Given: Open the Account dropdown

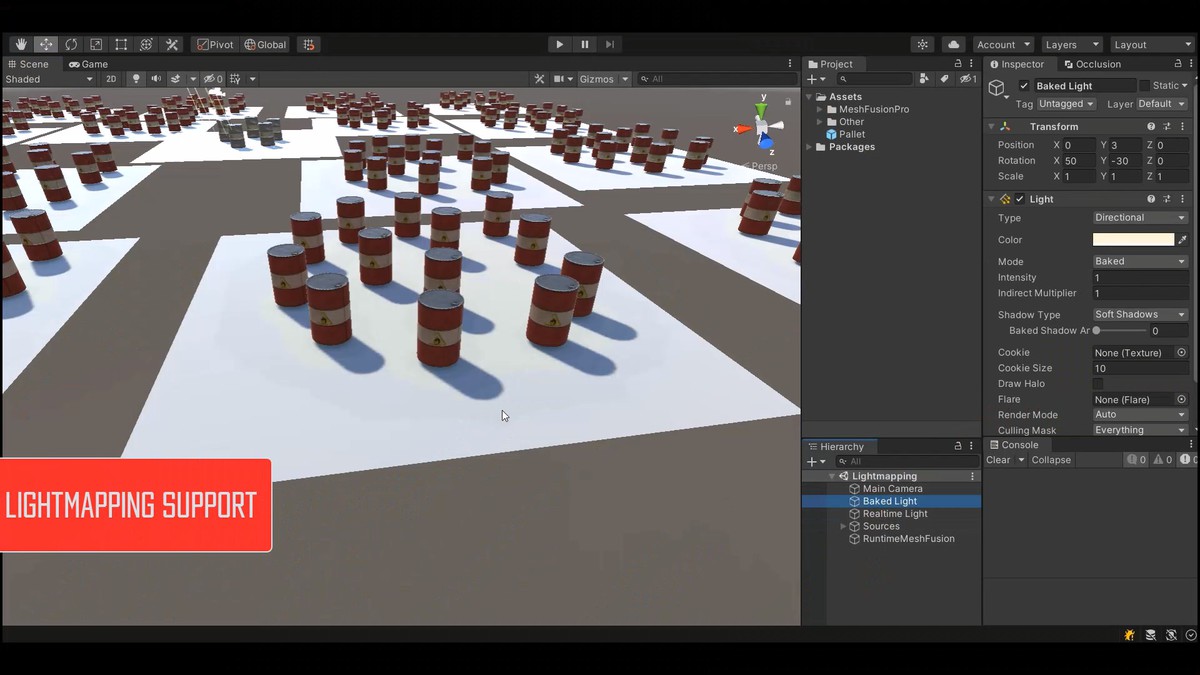Looking at the screenshot, I should [1004, 44].
